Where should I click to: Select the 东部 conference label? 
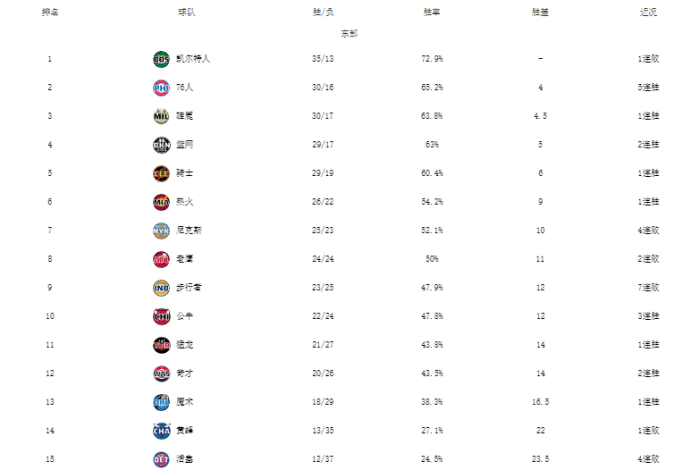pyautogui.click(x=349, y=34)
